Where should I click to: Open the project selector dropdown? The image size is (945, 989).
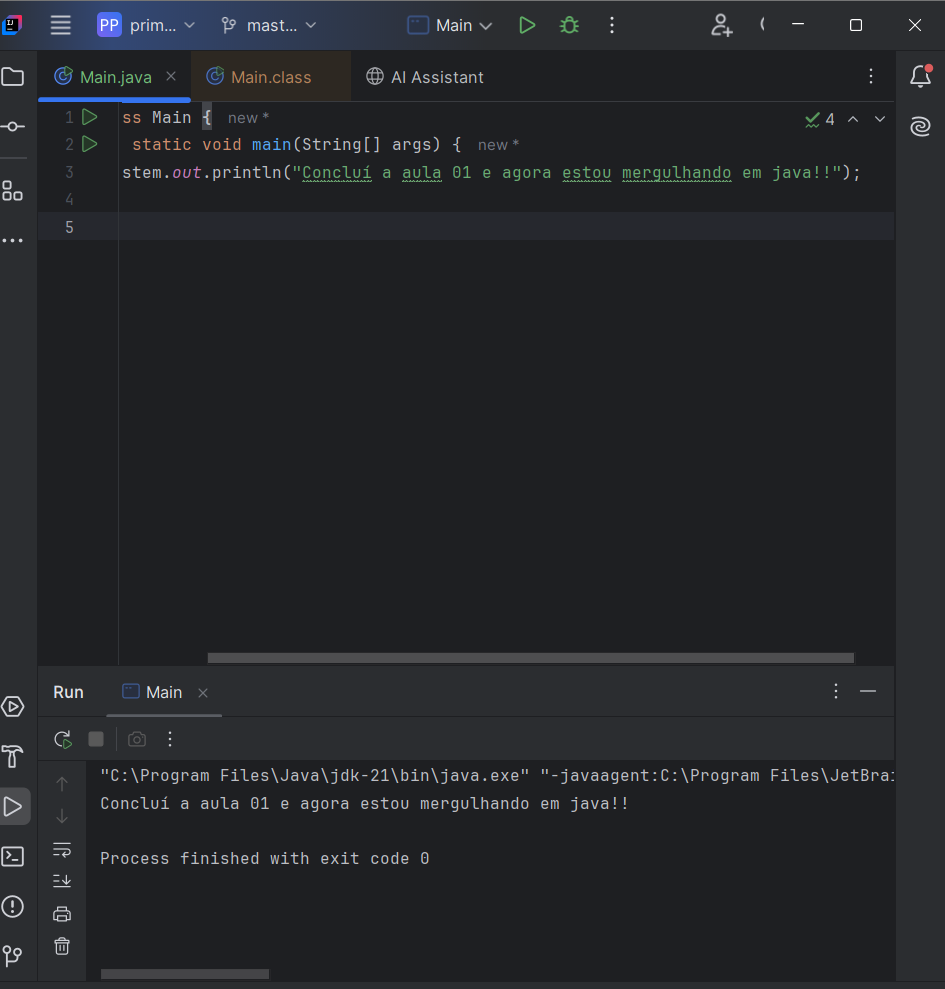pos(146,25)
